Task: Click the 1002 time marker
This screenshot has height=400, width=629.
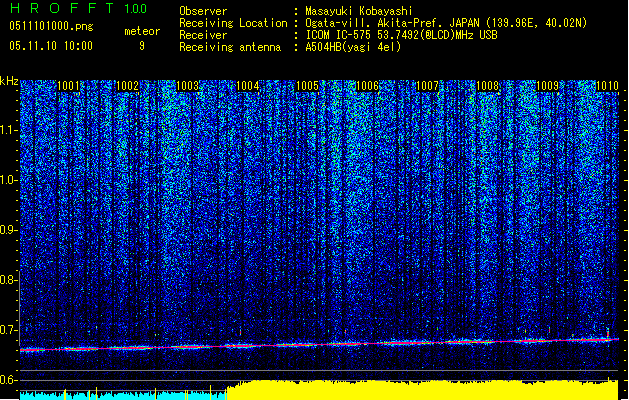Action: point(128,86)
